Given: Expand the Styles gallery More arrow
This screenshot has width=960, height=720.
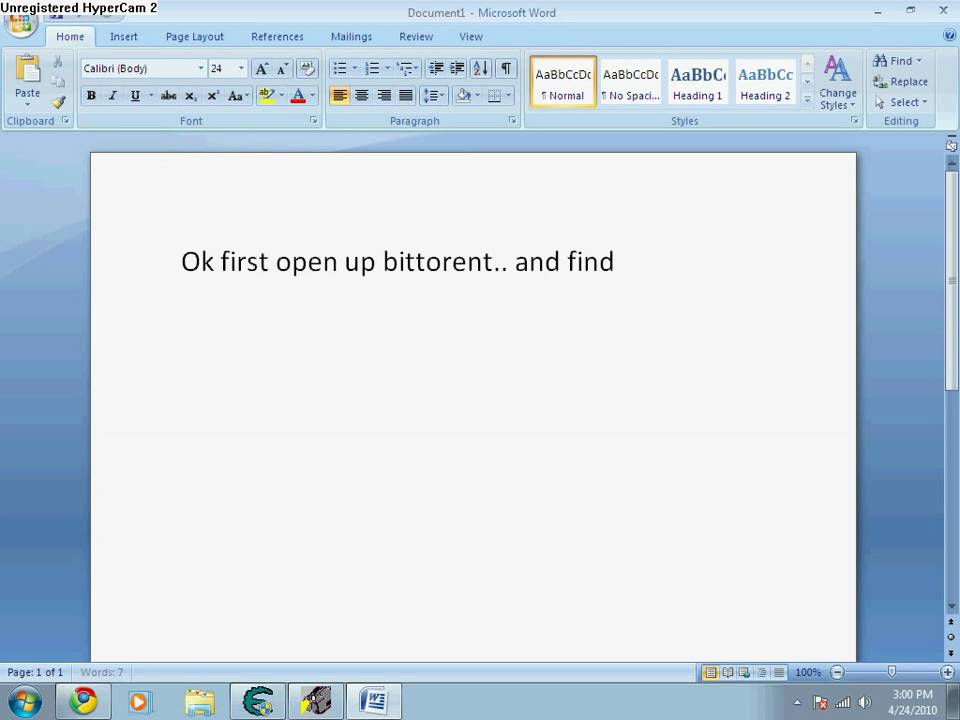Looking at the screenshot, I should pos(808,99).
